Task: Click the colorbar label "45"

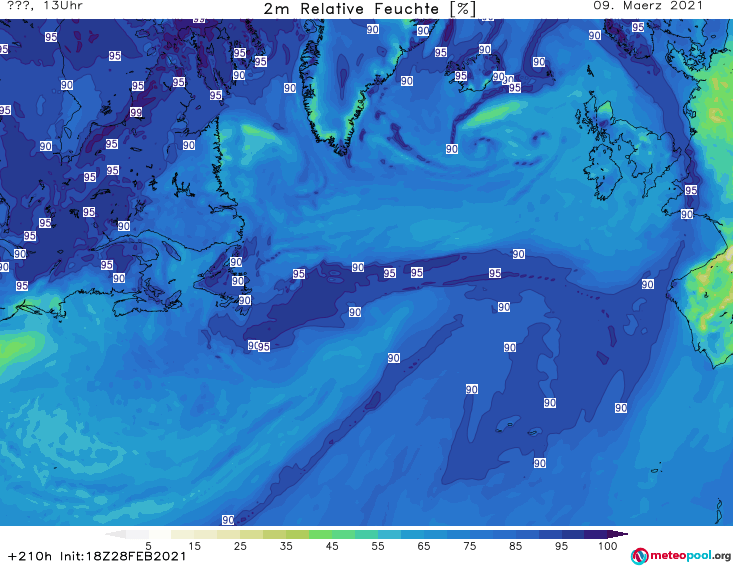Action: click(x=332, y=546)
